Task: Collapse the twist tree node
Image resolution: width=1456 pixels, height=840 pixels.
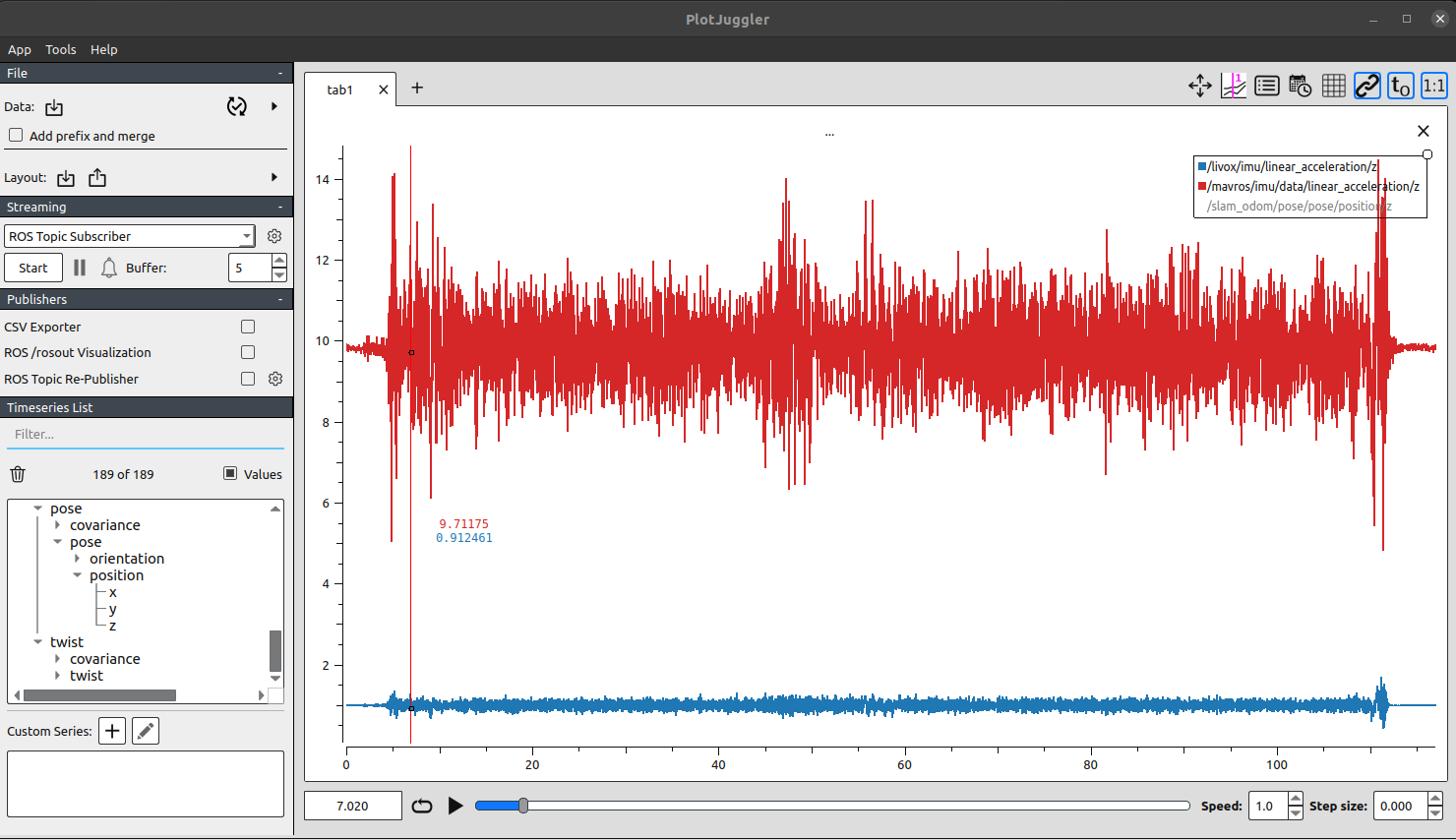Action: 37,642
